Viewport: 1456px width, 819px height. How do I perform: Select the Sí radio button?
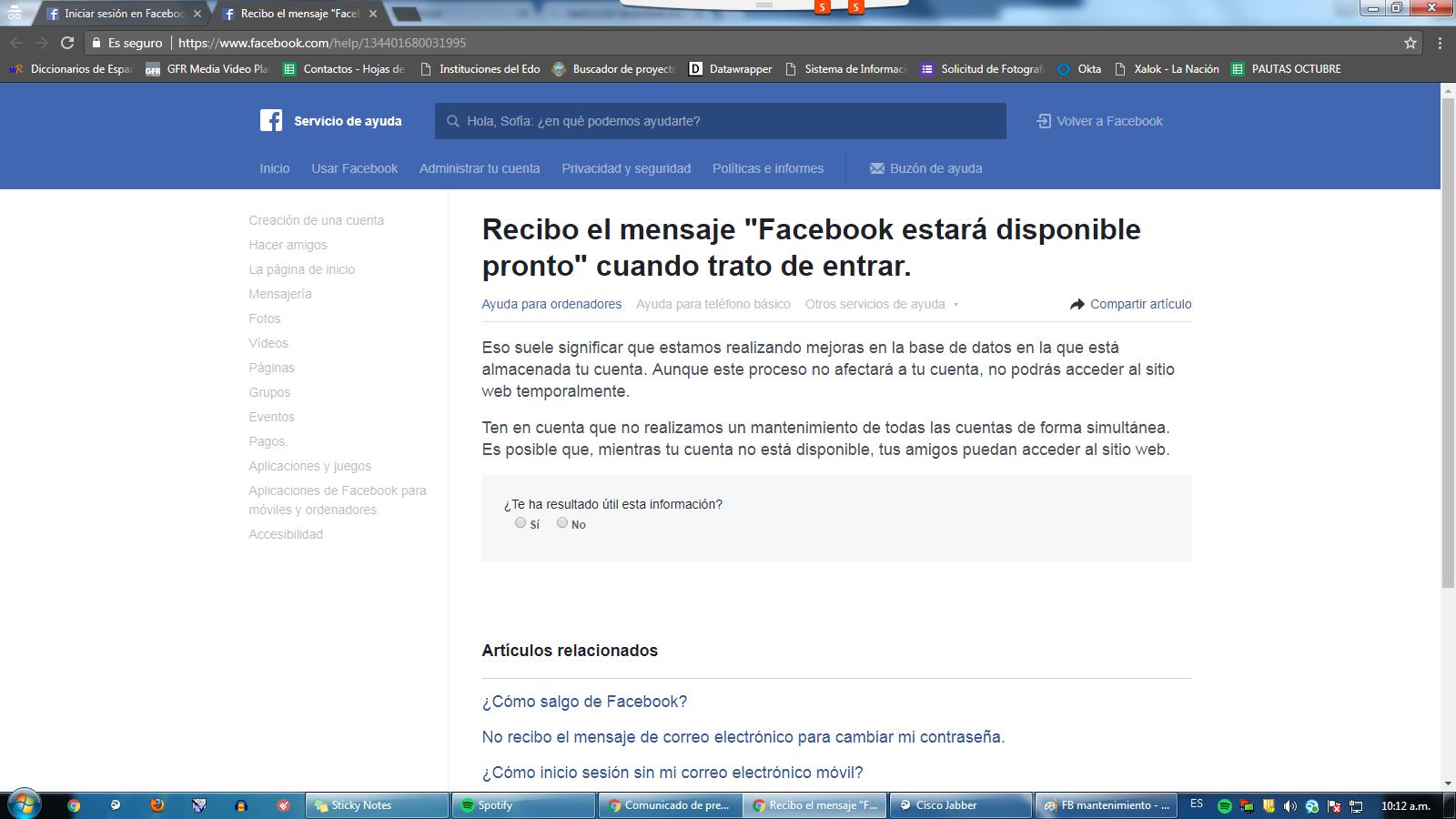521,522
